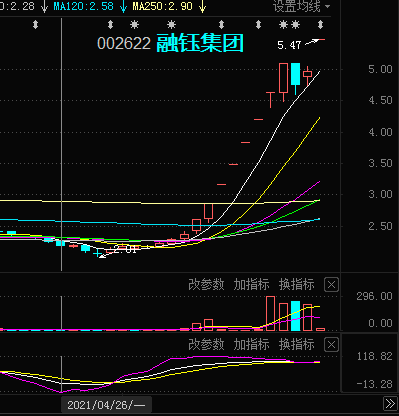The height and width of the screenshot is (416, 399).
Task: Click the 5.47 high price label
Action: [289, 45]
